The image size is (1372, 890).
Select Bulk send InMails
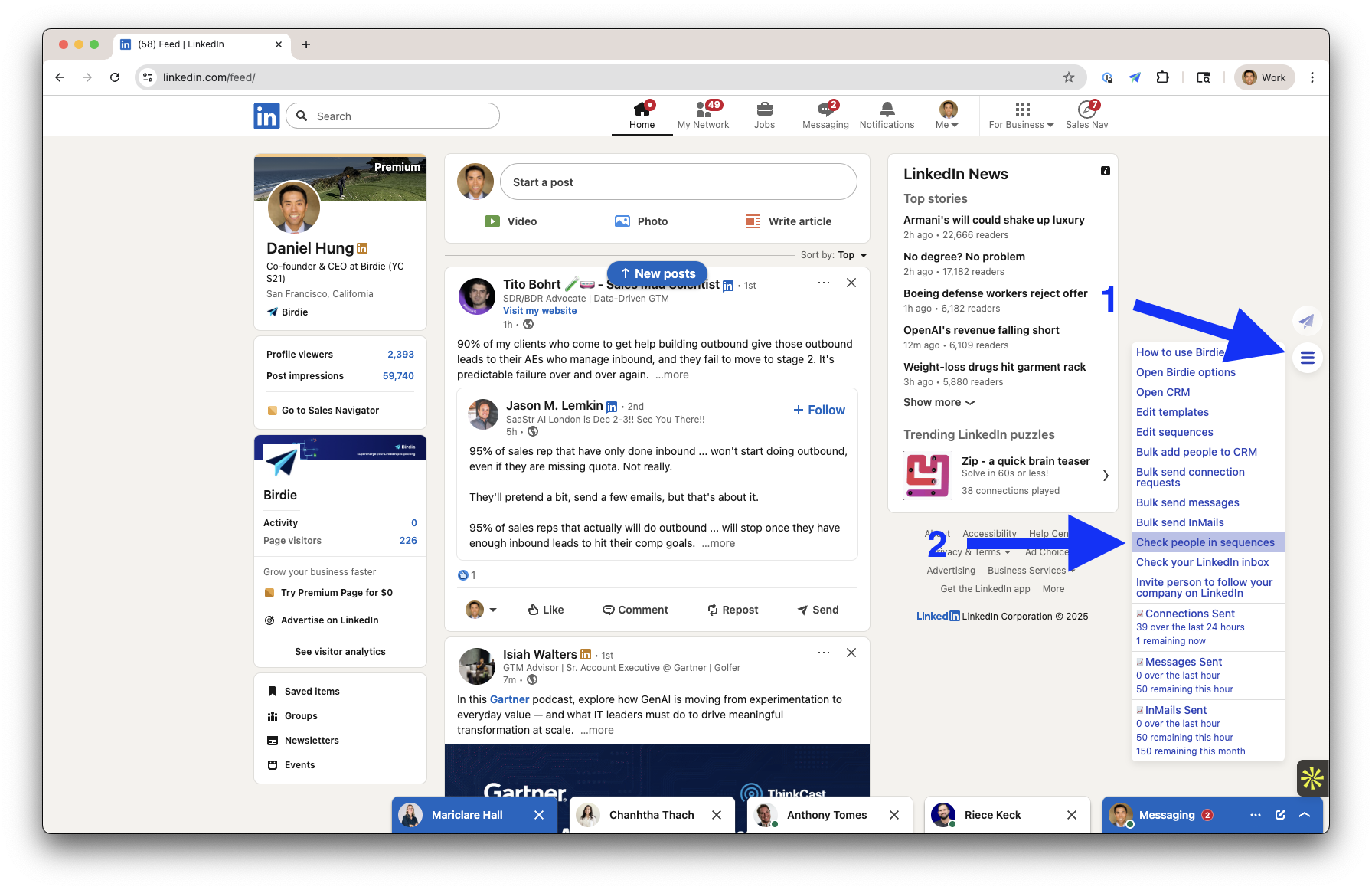pos(1180,522)
